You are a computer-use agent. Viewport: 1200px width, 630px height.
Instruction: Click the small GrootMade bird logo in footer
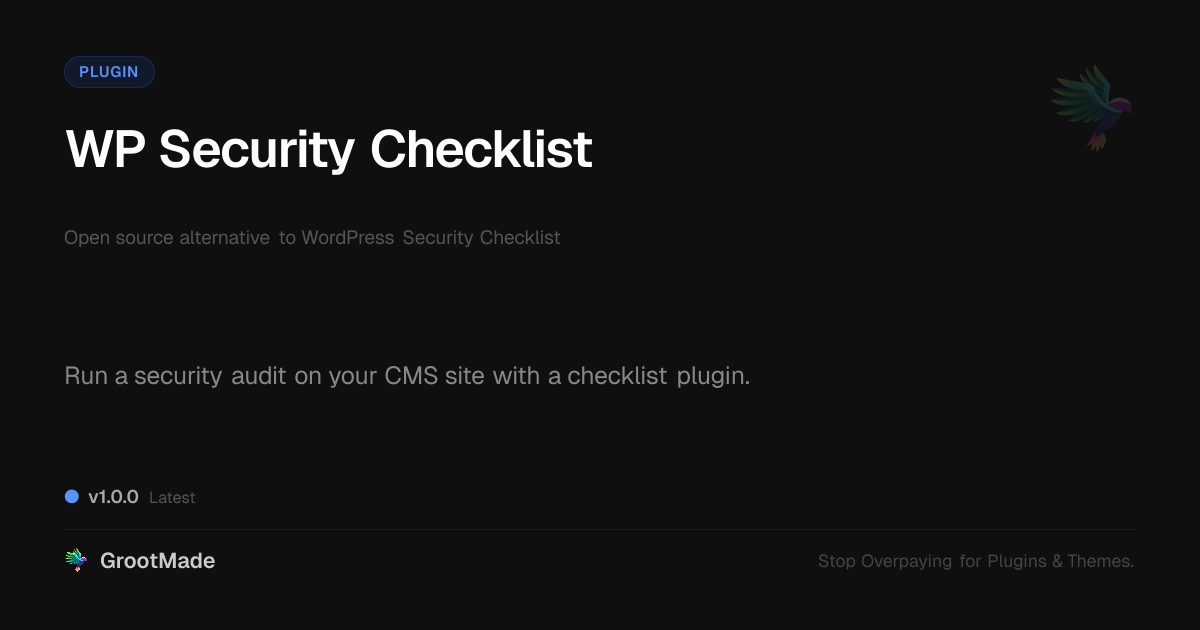click(76, 561)
